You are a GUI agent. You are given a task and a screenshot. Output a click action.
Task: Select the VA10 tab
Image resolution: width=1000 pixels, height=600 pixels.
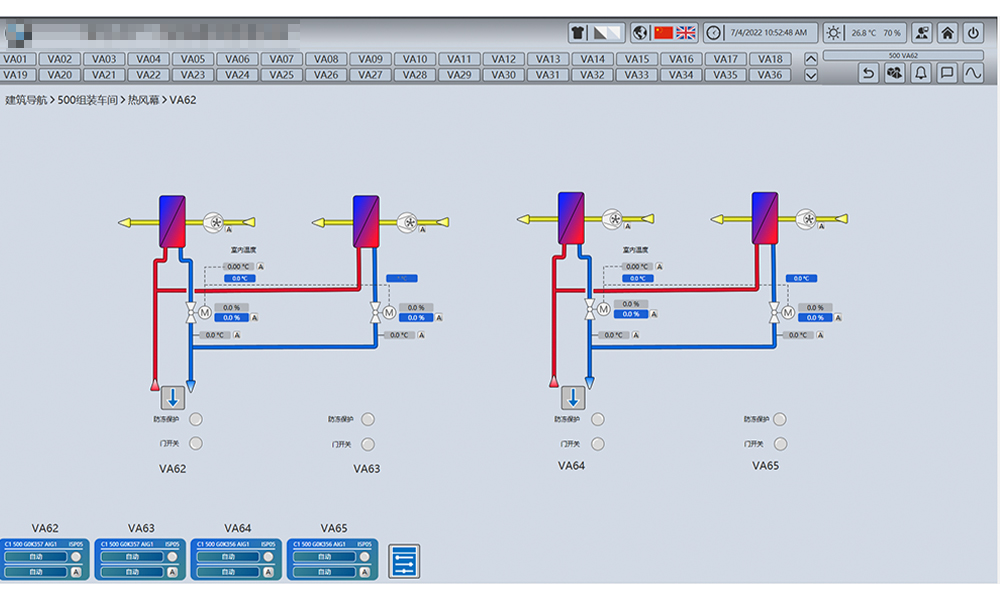click(x=415, y=59)
